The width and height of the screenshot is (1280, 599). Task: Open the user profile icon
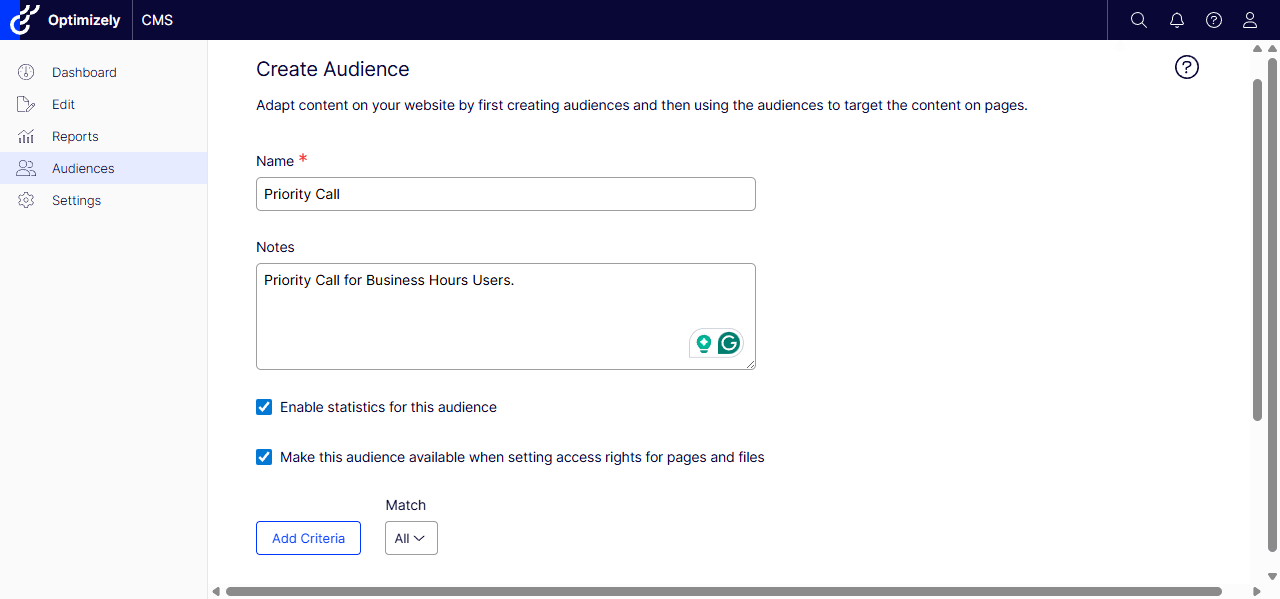tap(1249, 19)
